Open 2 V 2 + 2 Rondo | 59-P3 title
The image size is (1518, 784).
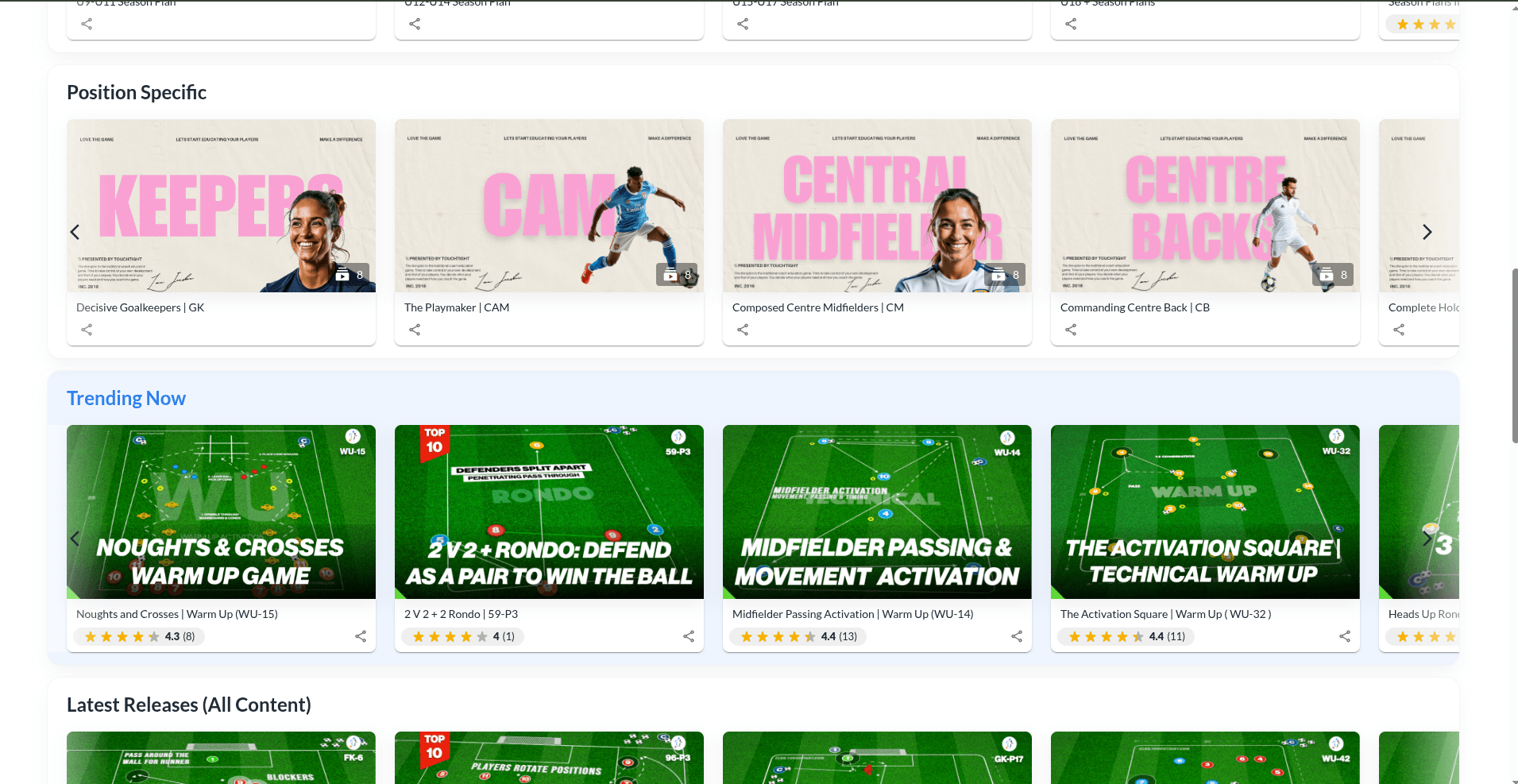click(x=461, y=614)
